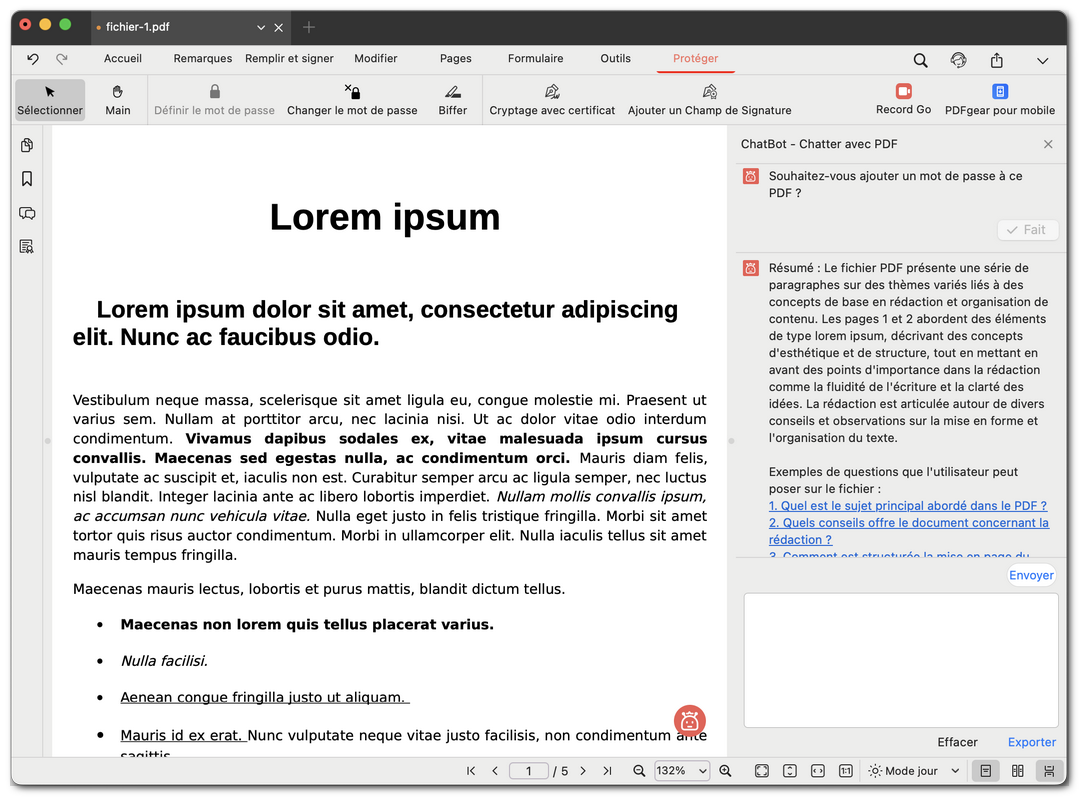1080x797 pixels.
Task: Click the Envoyer button in the ChatBot panel
Action: (x=1031, y=575)
